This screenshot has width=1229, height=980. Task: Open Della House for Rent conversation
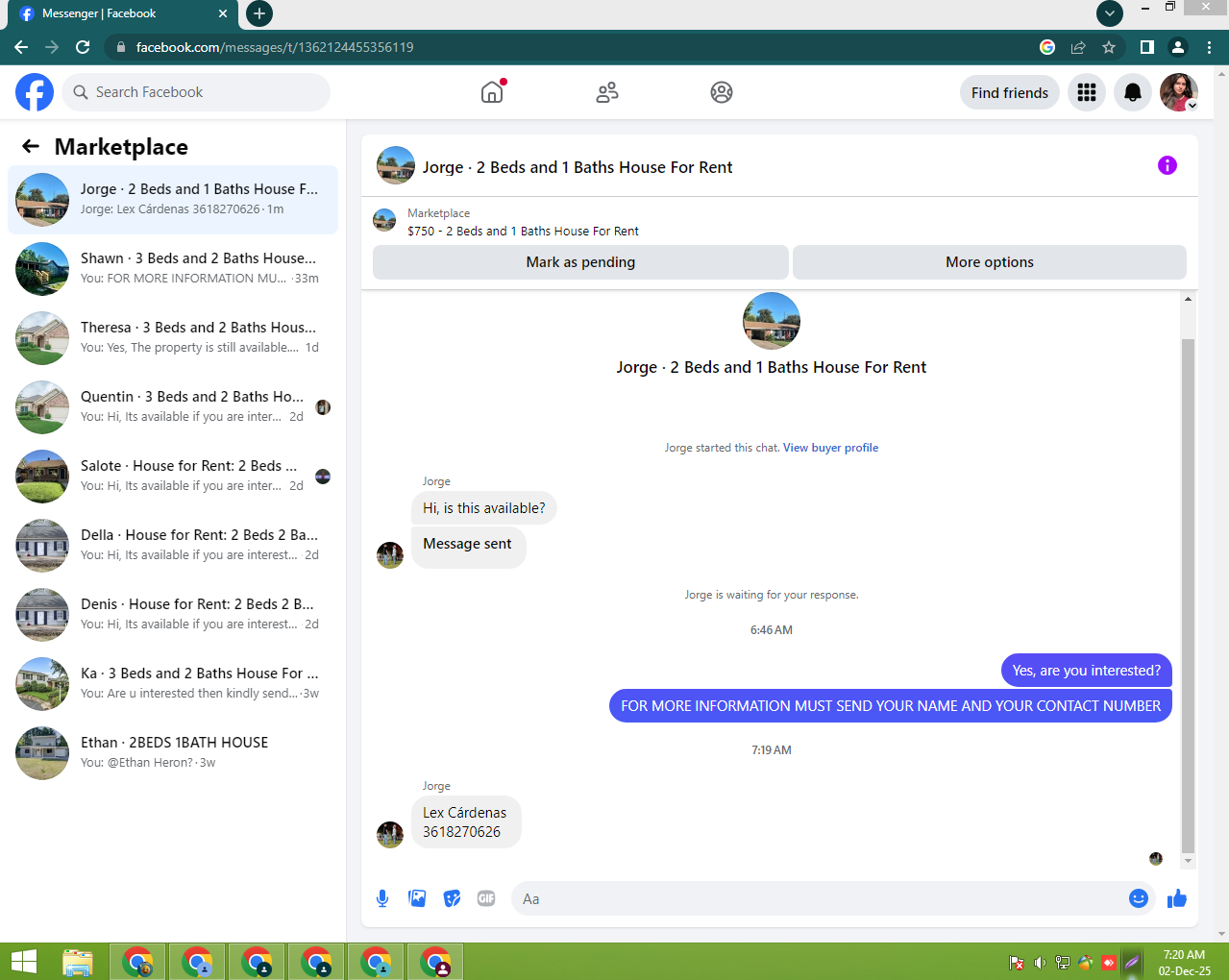point(173,545)
